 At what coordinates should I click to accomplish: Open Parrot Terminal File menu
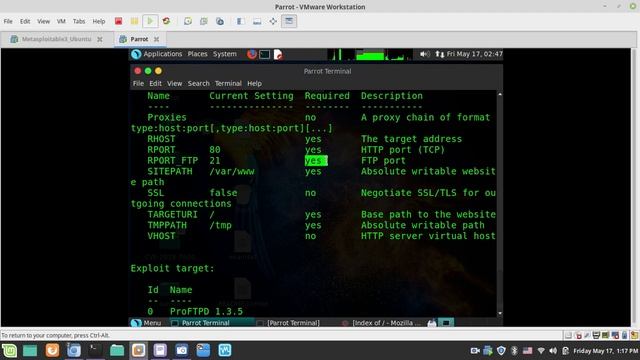[x=138, y=83]
